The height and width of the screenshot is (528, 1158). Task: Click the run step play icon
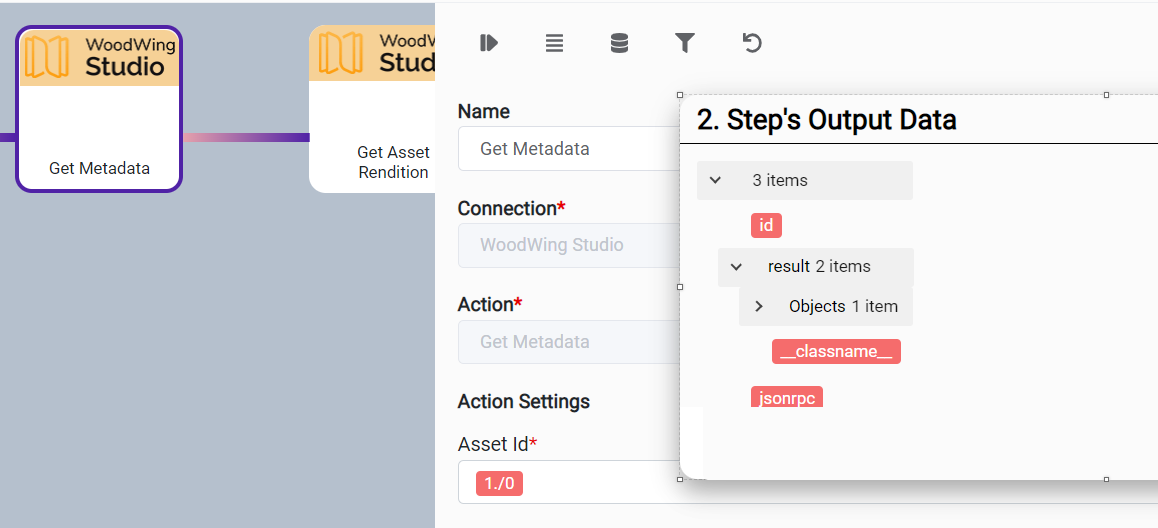[x=489, y=42]
